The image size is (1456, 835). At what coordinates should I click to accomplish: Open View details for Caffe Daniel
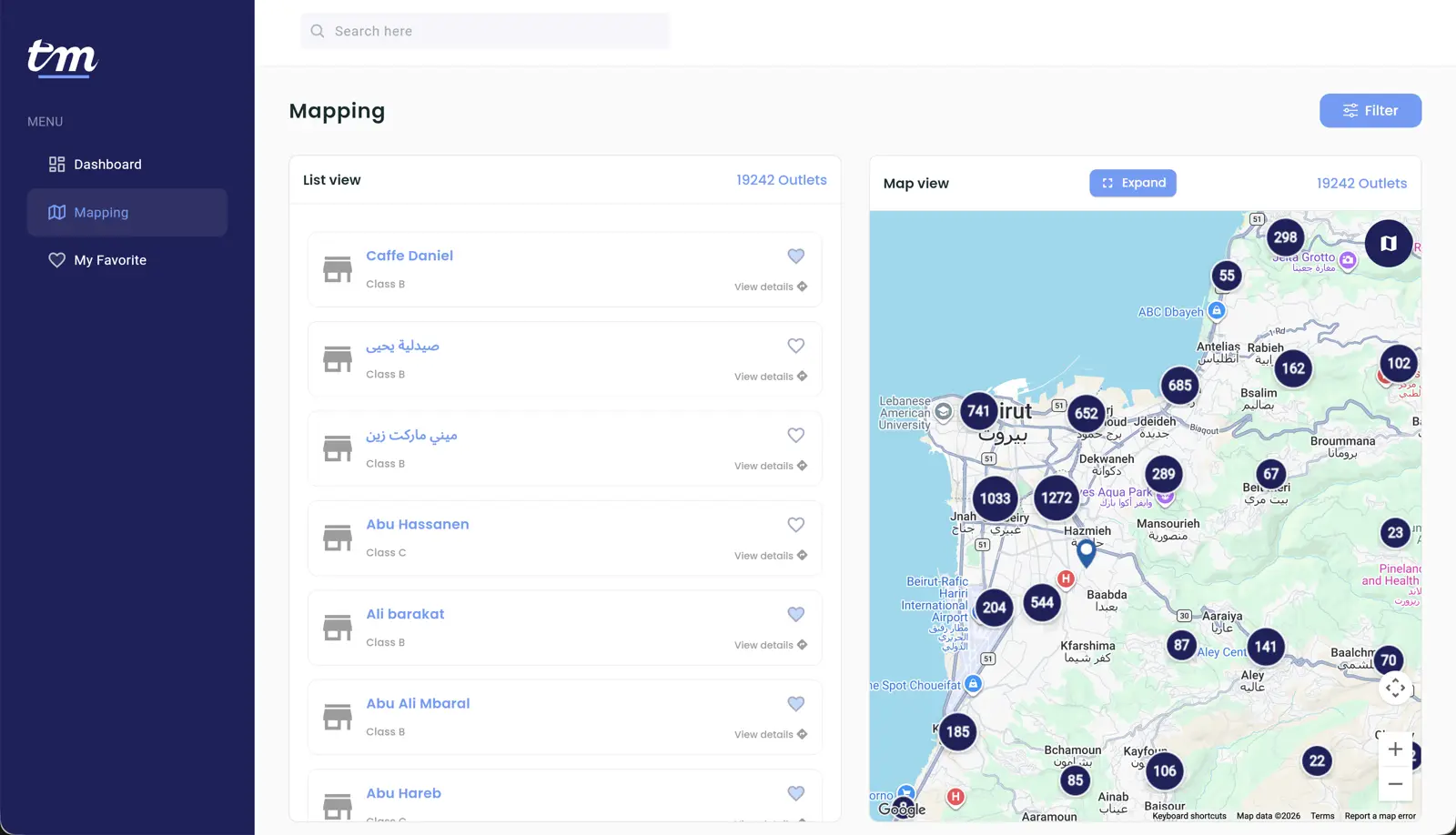(771, 287)
